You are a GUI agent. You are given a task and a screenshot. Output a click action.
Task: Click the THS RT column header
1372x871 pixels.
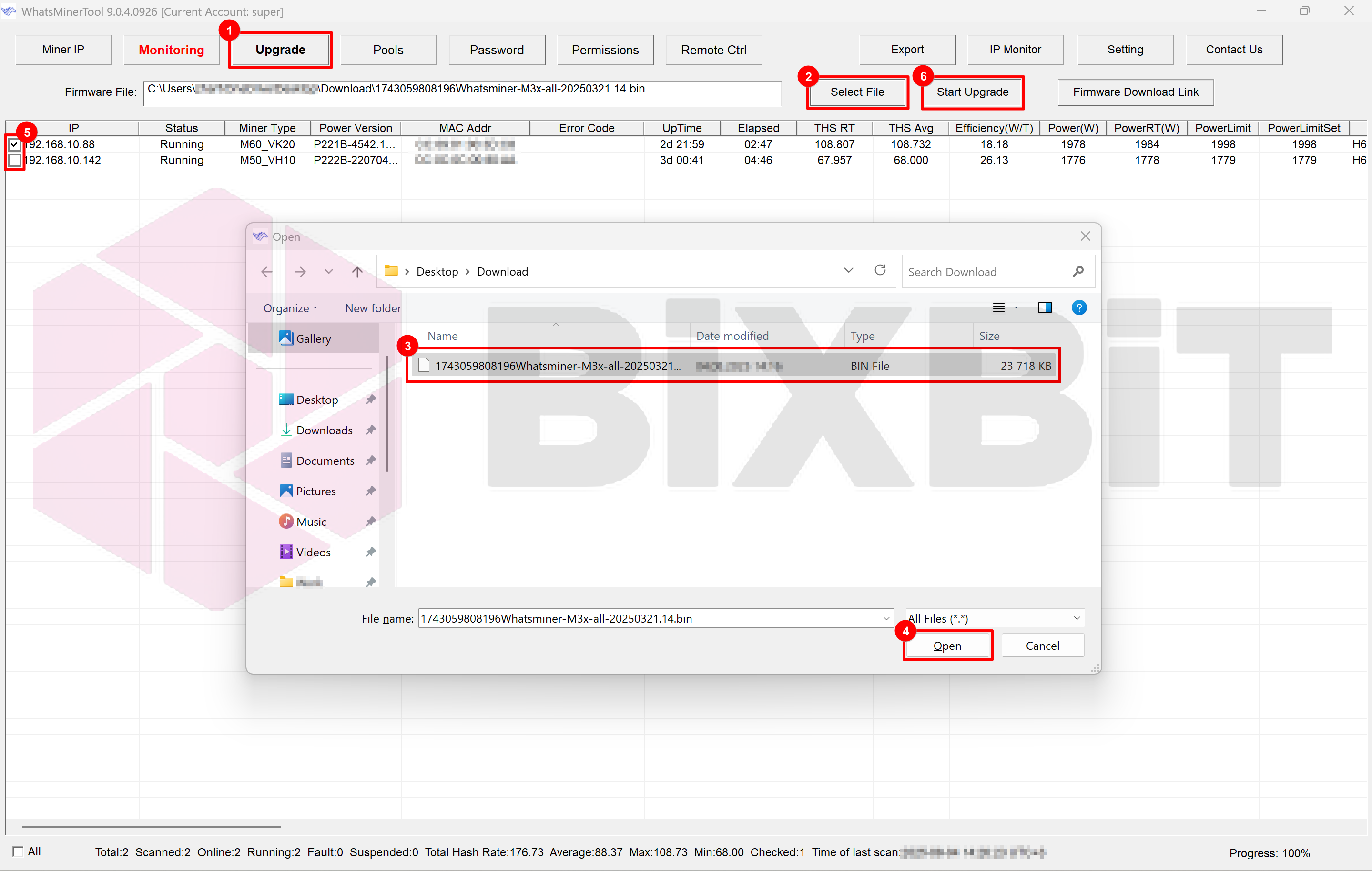(x=834, y=128)
